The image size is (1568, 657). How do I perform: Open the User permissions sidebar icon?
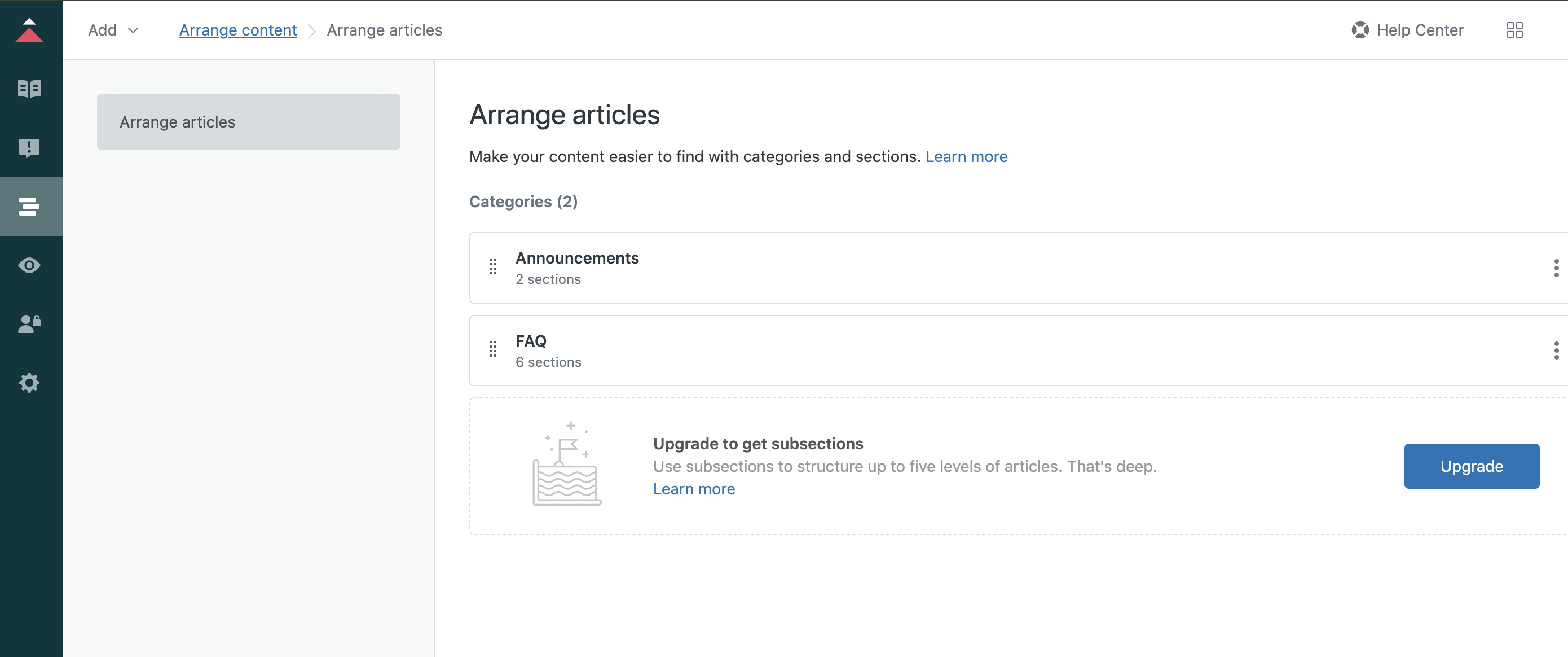pyautogui.click(x=29, y=323)
